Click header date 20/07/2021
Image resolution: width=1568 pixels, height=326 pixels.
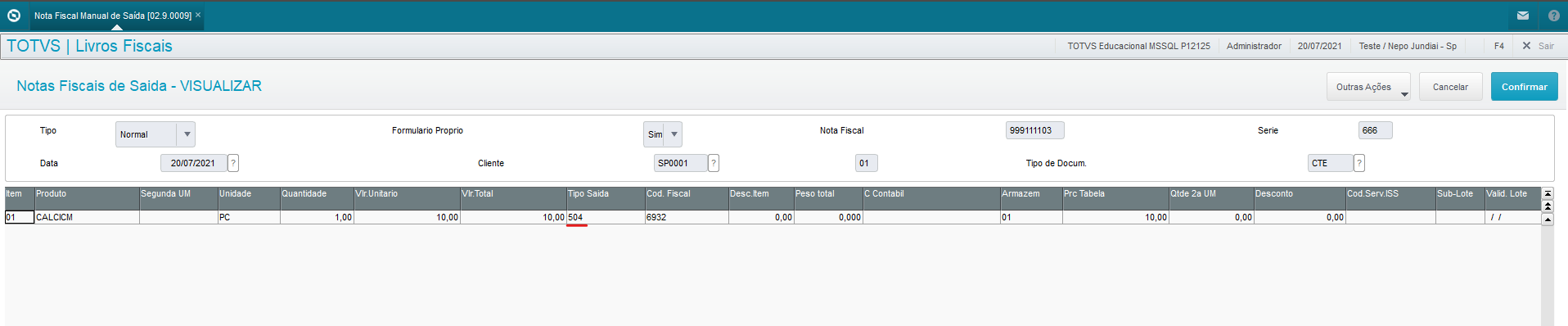(1319, 46)
